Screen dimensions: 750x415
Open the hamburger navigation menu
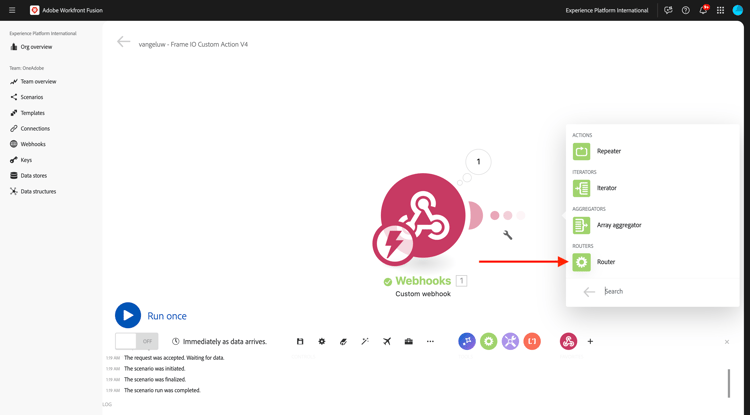(12, 10)
